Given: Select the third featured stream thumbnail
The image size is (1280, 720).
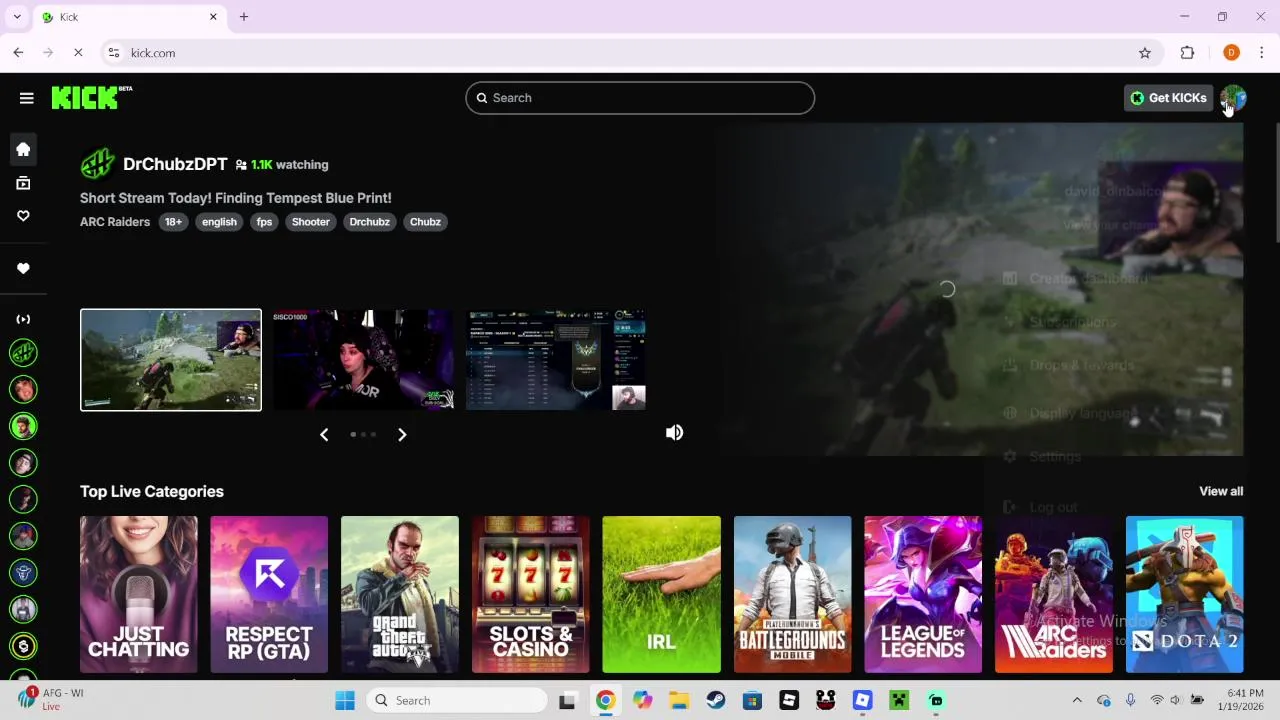Looking at the screenshot, I should pos(556,360).
